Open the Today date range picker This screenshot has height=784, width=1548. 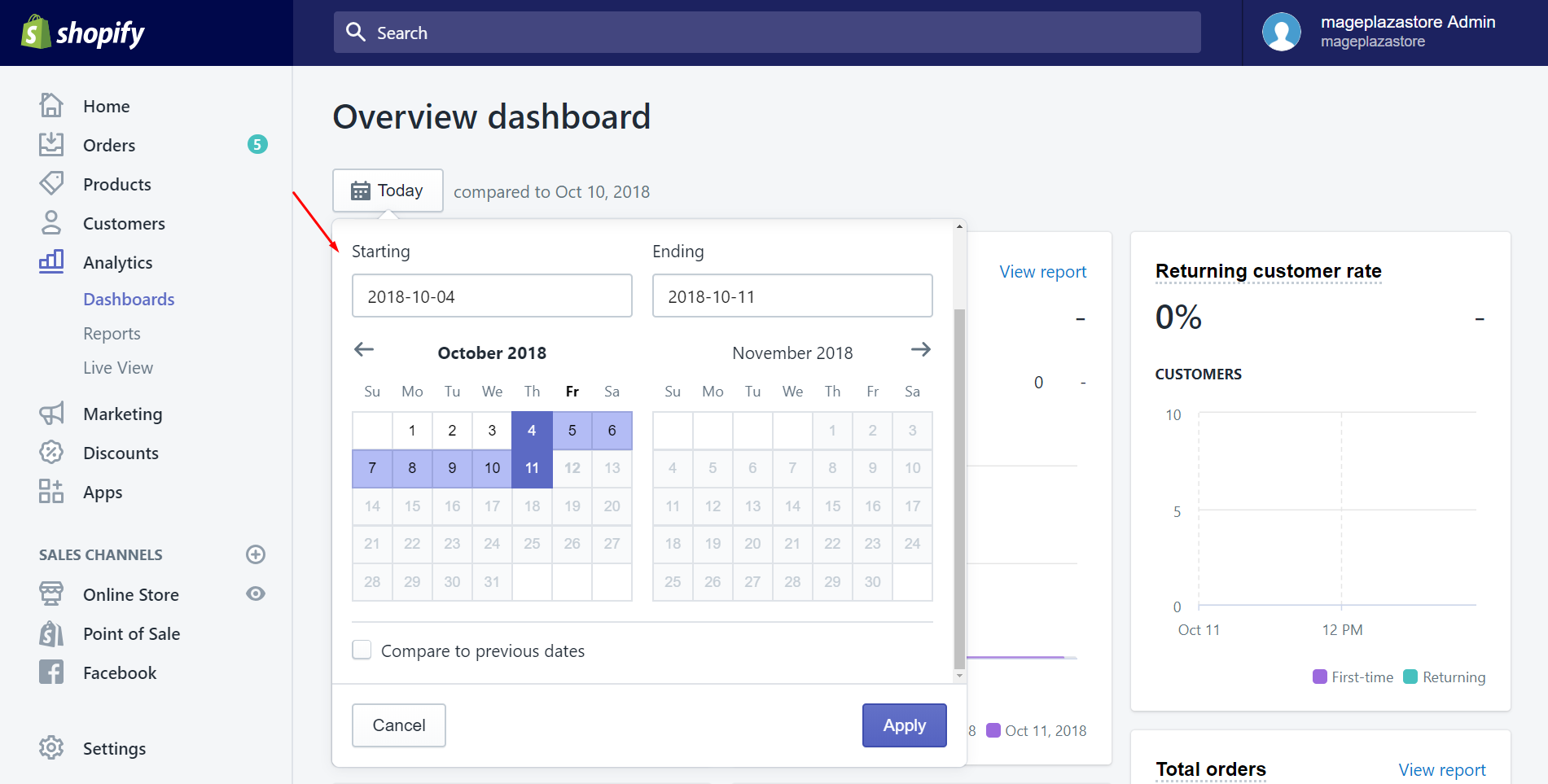[388, 191]
